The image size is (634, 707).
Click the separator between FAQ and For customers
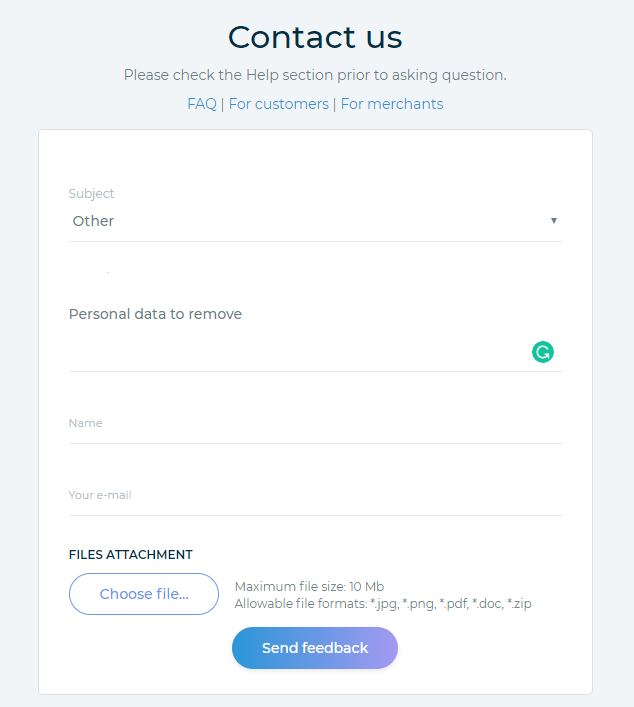pos(223,104)
